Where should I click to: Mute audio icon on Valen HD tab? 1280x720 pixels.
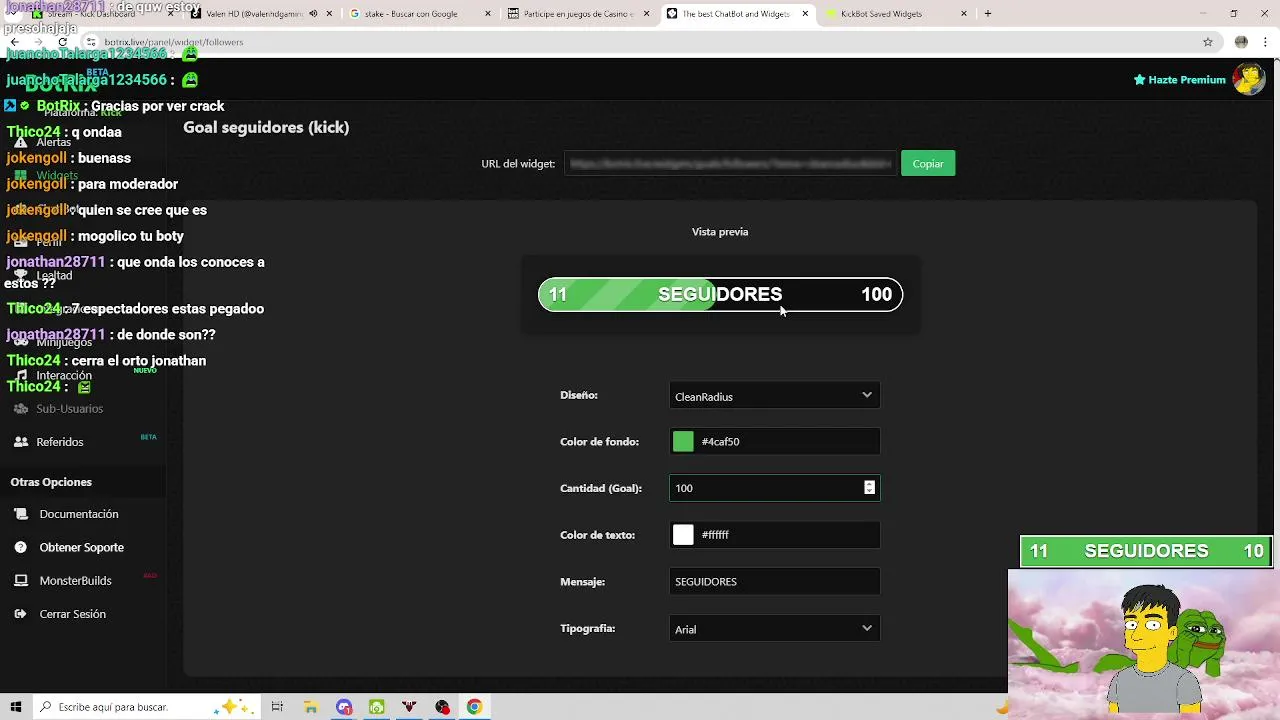tap(313, 14)
